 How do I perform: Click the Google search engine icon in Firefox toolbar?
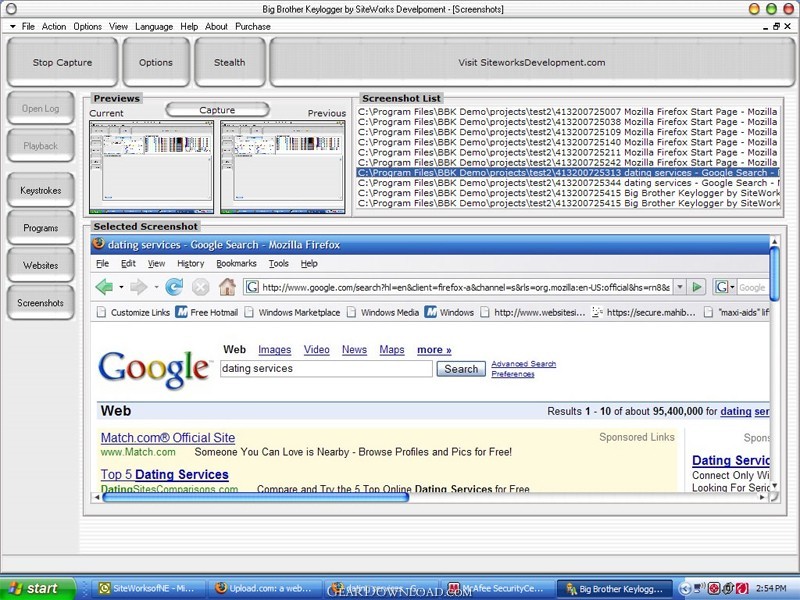click(721, 287)
